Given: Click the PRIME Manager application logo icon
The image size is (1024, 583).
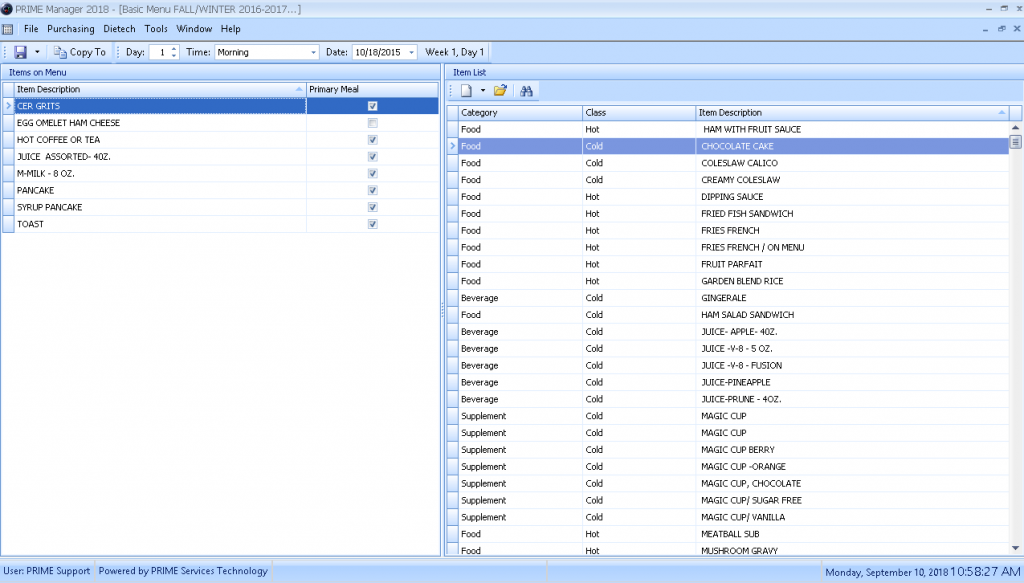Looking at the screenshot, I should click(8, 8).
